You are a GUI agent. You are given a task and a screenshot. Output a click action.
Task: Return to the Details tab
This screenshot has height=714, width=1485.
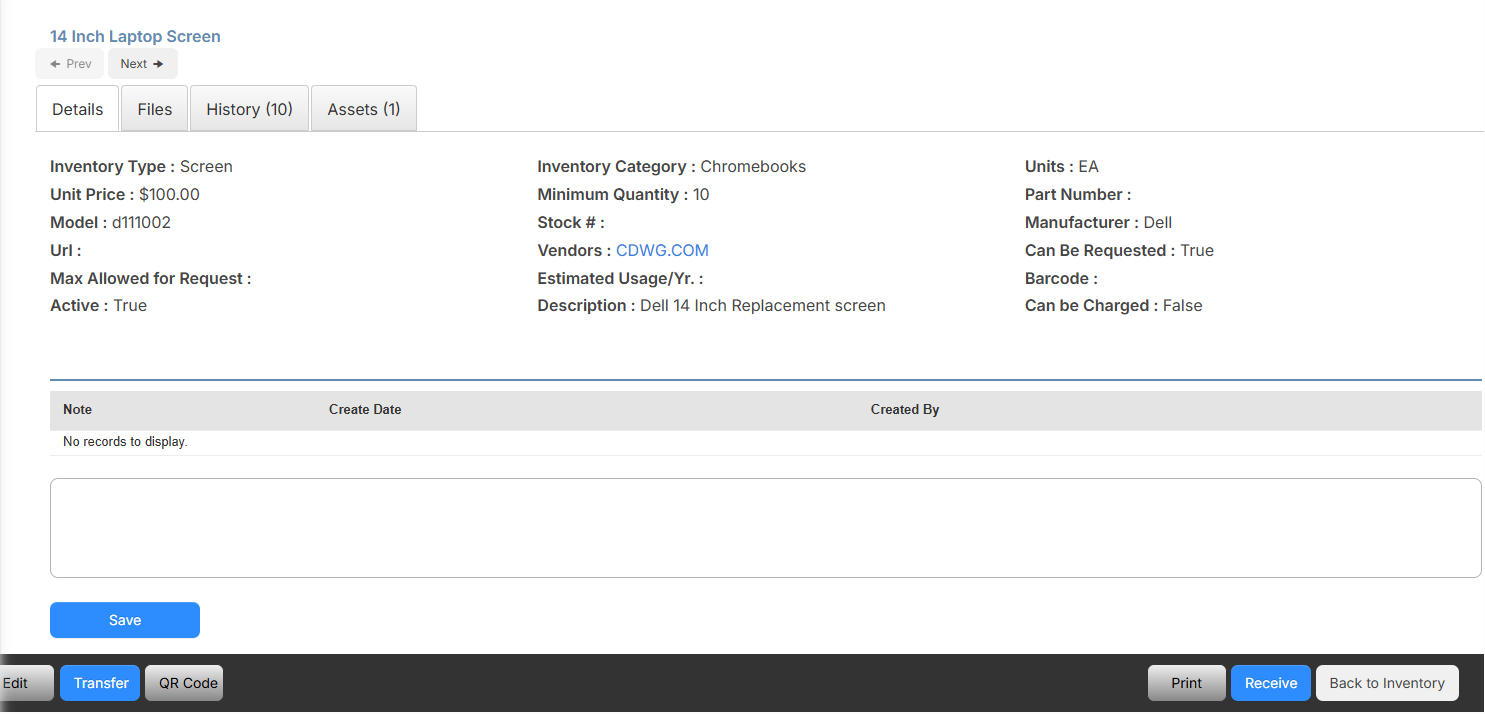(x=77, y=108)
